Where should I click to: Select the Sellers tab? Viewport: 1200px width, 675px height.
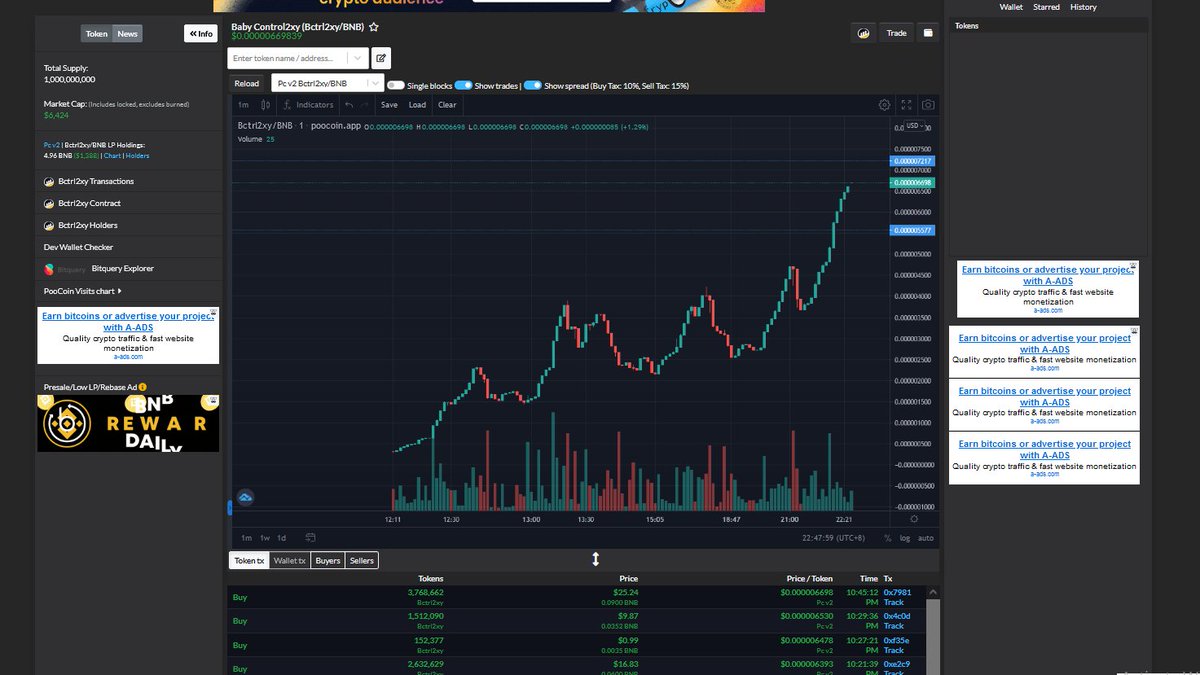[362, 561]
